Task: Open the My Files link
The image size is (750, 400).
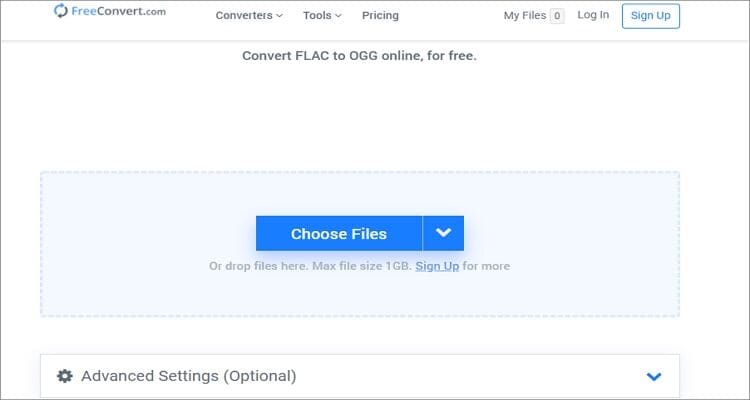Action: pyautogui.click(x=525, y=15)
